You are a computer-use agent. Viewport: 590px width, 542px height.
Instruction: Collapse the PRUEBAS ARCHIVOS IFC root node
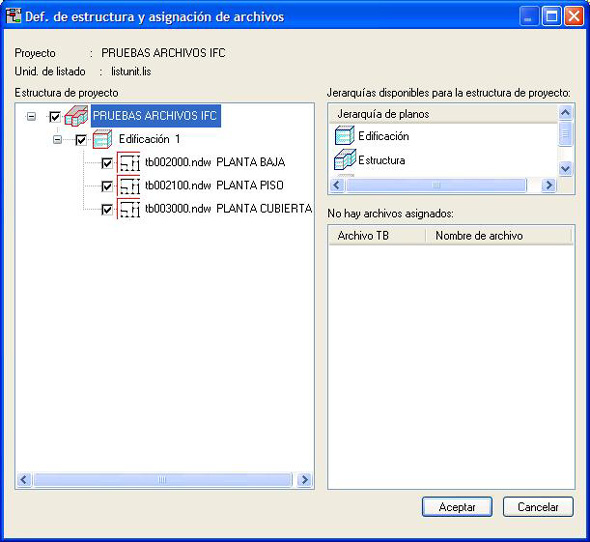pyautogui.click(x=32, y=117)
